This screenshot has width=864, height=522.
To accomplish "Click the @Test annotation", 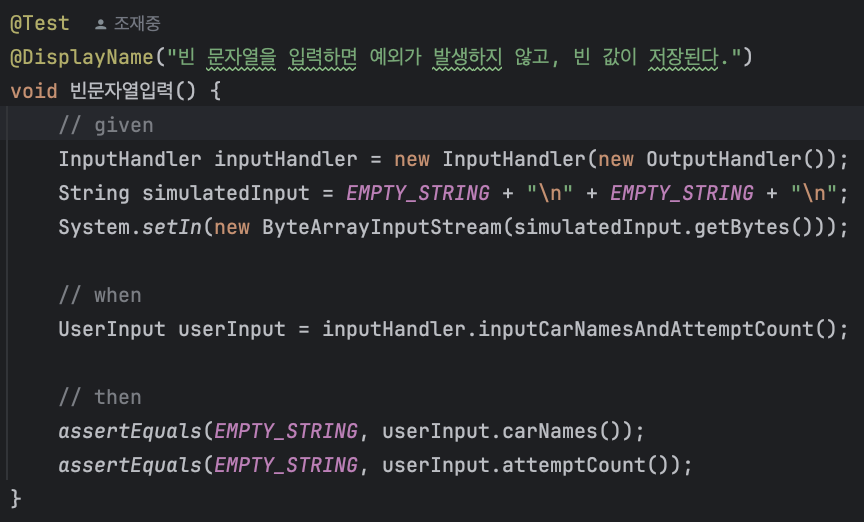I will click(x=40, y=24).
